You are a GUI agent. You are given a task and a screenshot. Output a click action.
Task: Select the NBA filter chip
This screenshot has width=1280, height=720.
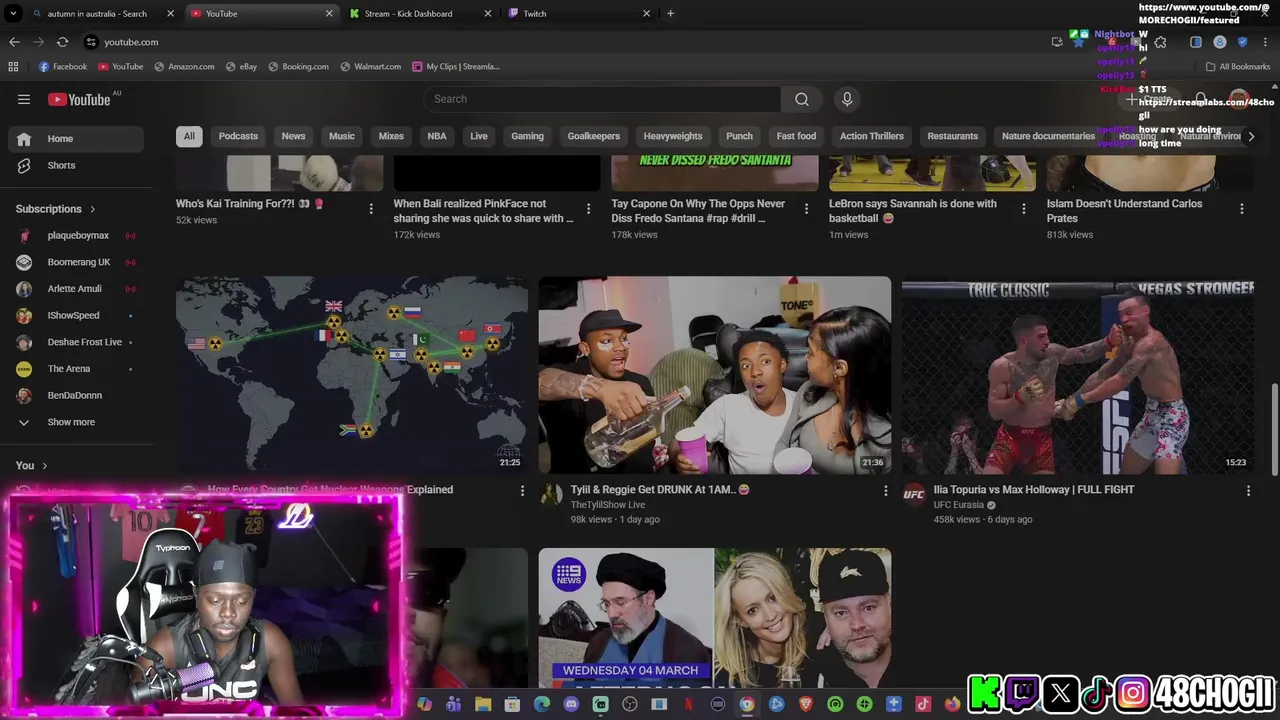437,136
